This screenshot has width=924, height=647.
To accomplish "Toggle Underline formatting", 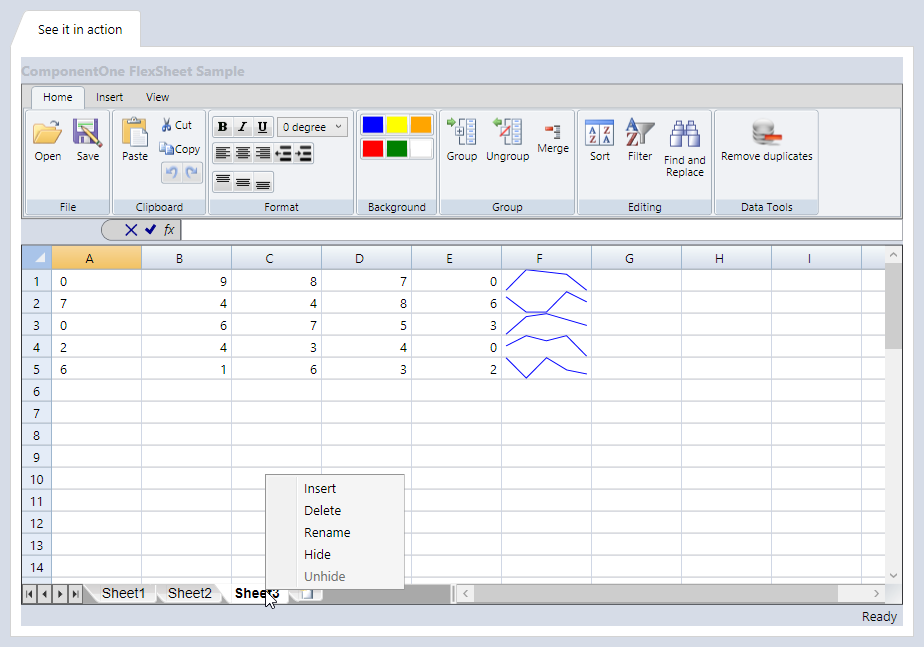I will pos(262,127).
